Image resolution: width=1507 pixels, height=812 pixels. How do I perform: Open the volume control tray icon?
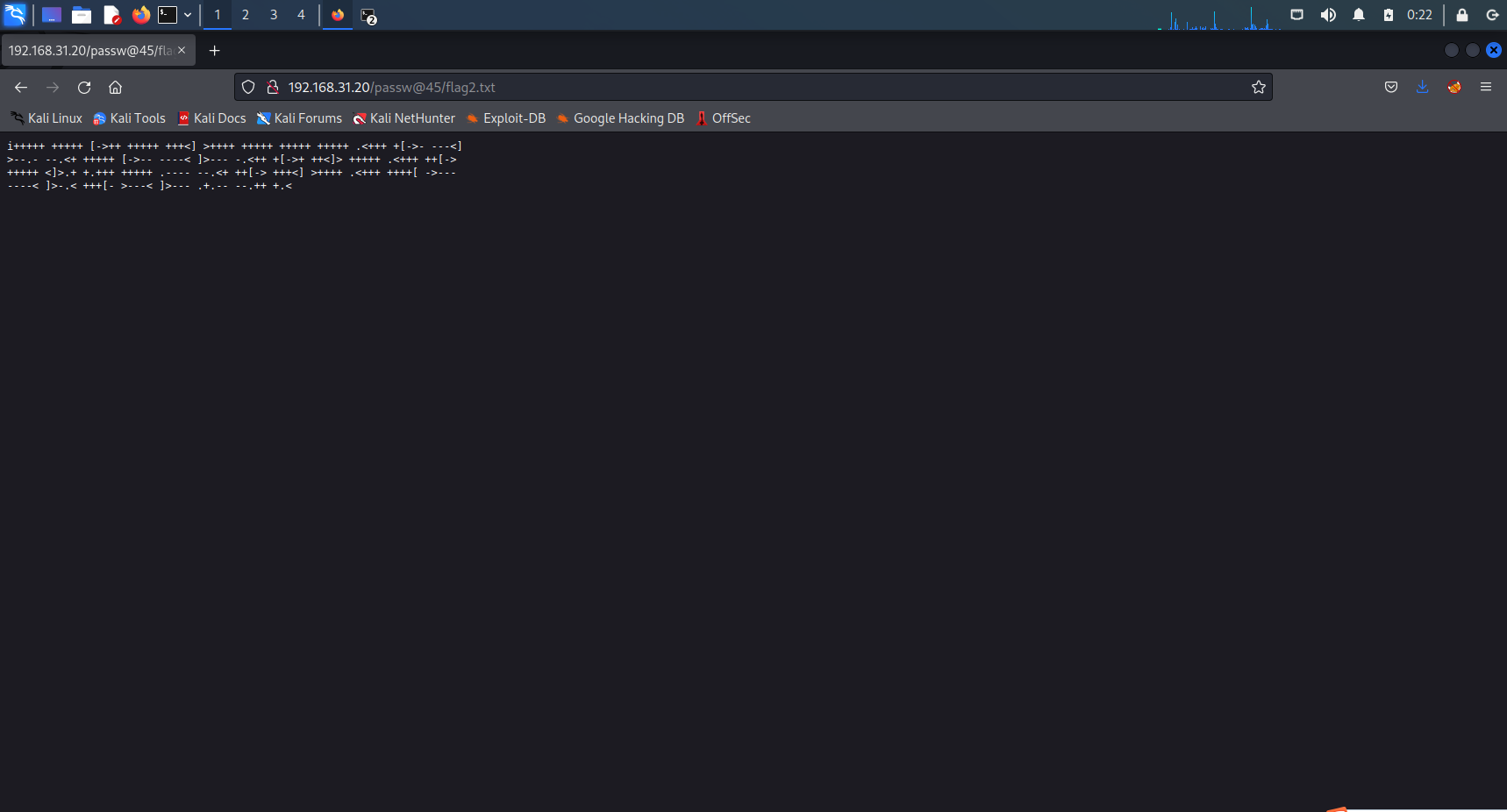click(x=1328, y=15)
